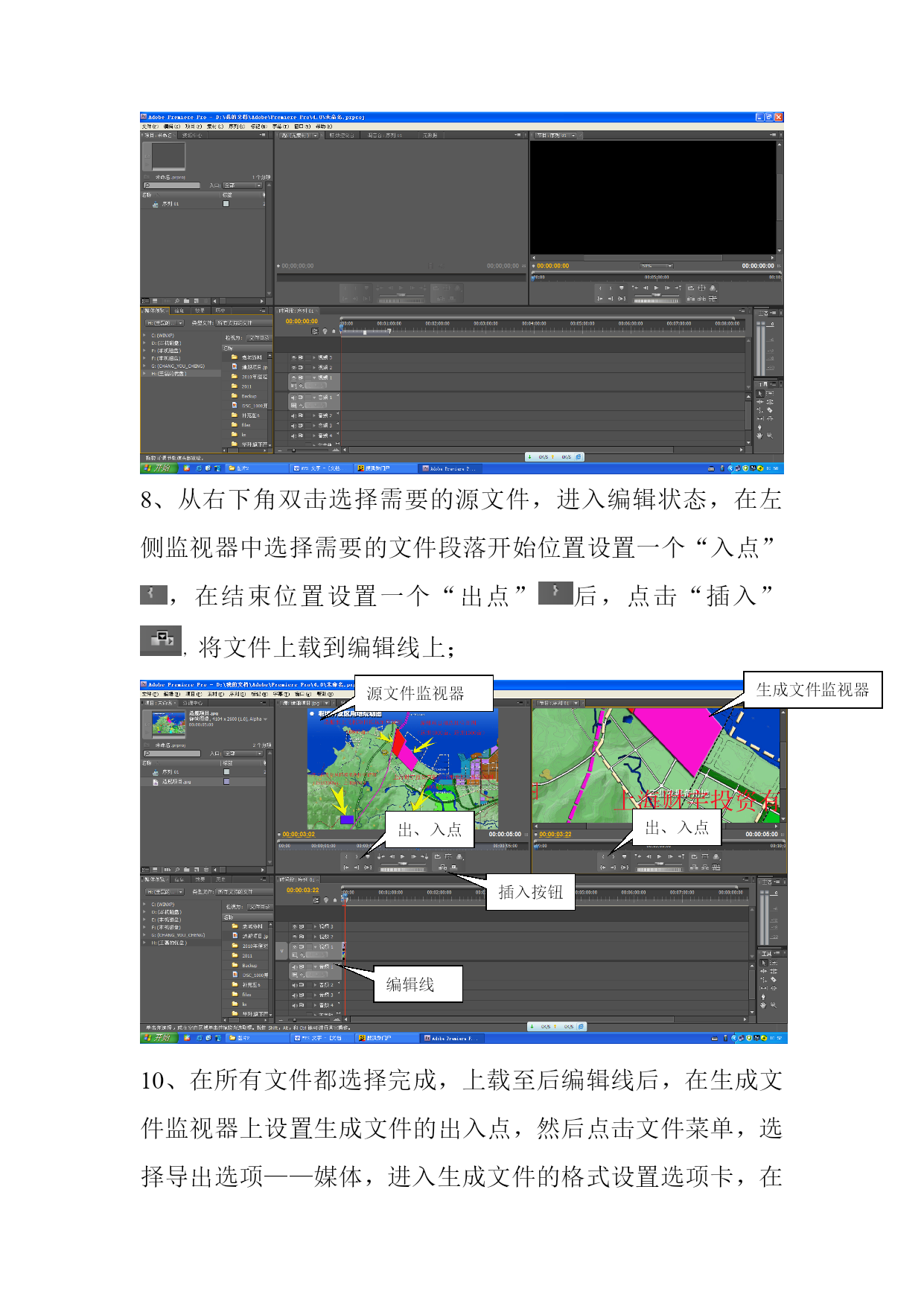Image resolution: width=924 pixels, height=1306 pixels.
Task: Select the Ripple Edit tool in second screenshot's tools panel
Action: pos(763,971)
